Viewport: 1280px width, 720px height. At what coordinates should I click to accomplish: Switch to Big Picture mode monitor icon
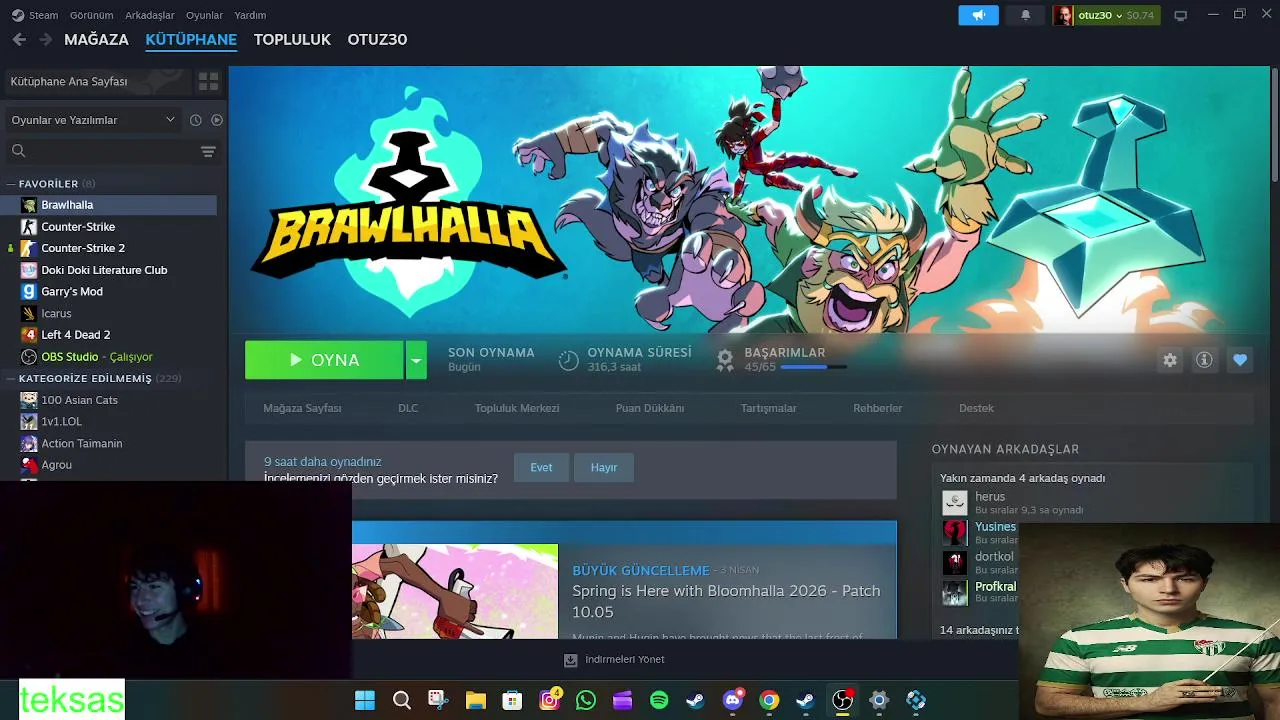(x=1180, y=15)
